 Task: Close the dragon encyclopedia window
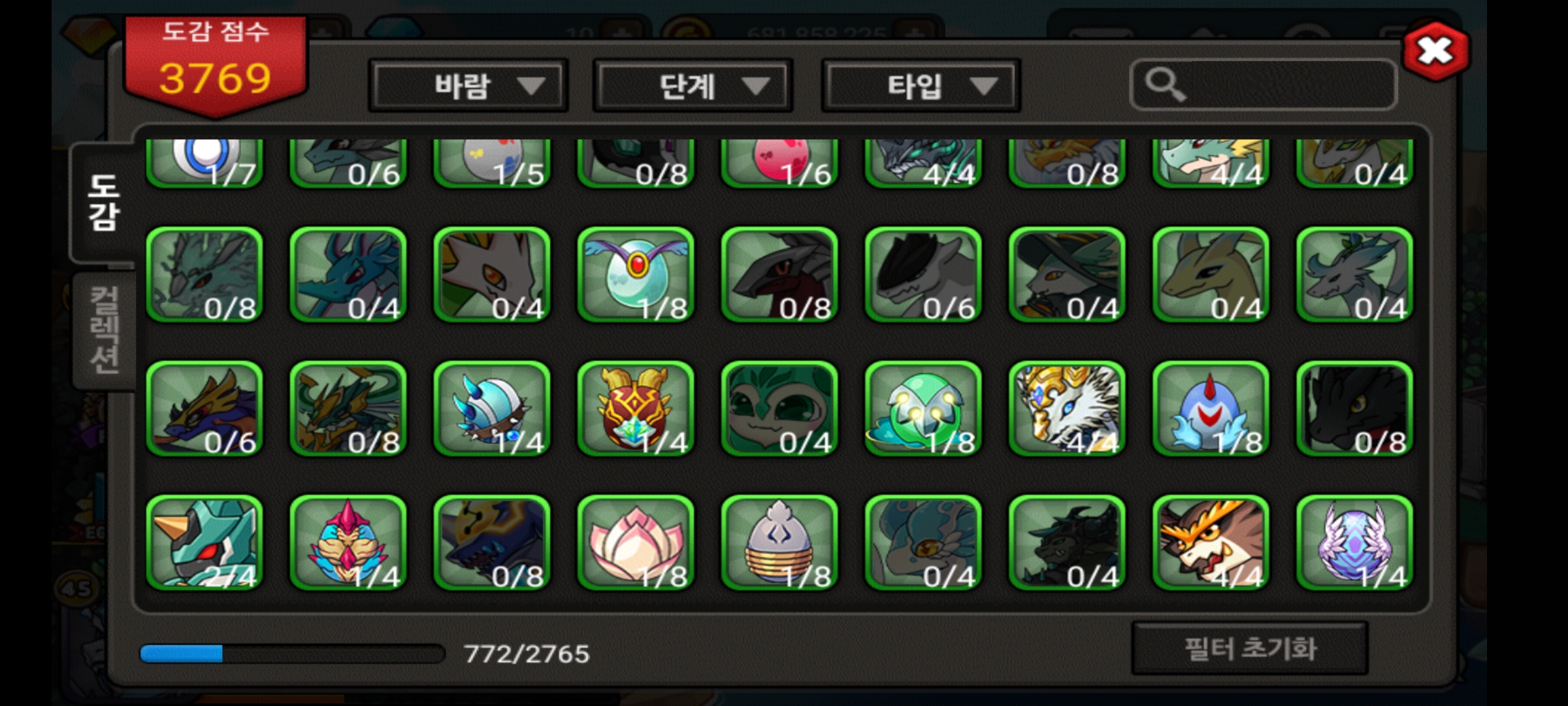(x=1435, y=51)
